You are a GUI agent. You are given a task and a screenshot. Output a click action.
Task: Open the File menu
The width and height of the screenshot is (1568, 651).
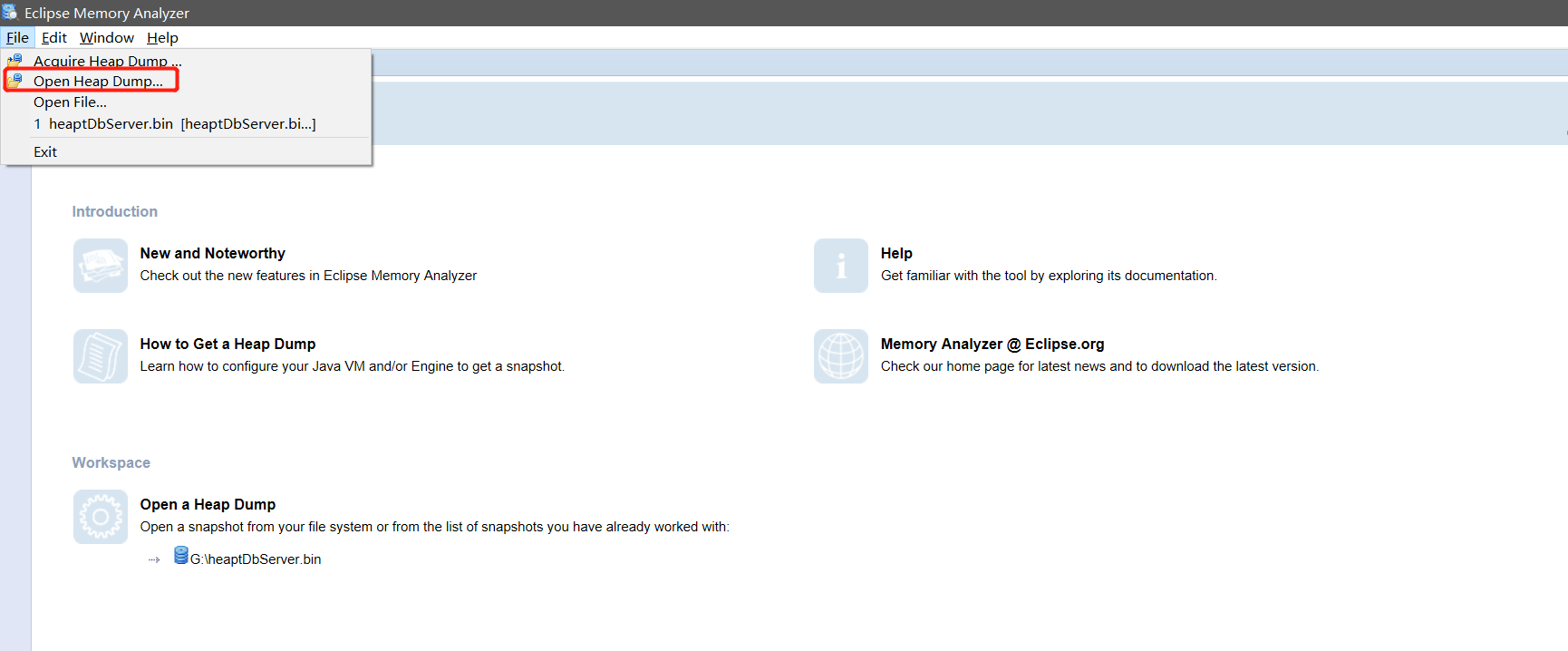17,38
